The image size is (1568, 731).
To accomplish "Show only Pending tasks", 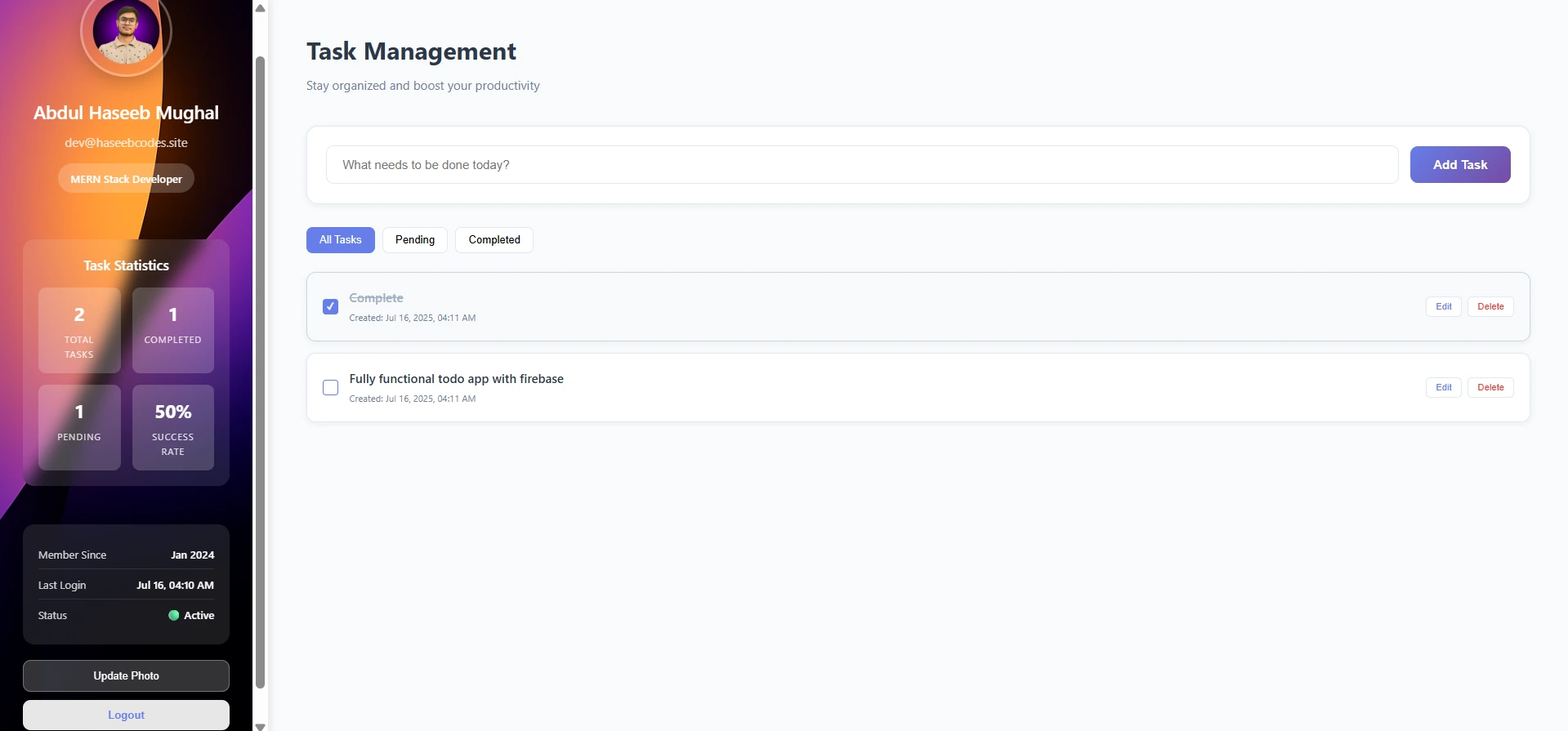I will pyautogui.click(x=414, y=240).
